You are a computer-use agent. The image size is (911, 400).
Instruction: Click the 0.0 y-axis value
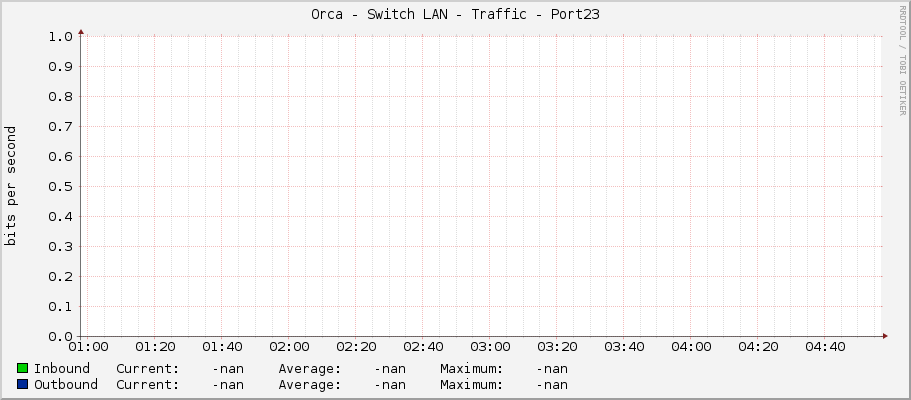click(60, 337)
